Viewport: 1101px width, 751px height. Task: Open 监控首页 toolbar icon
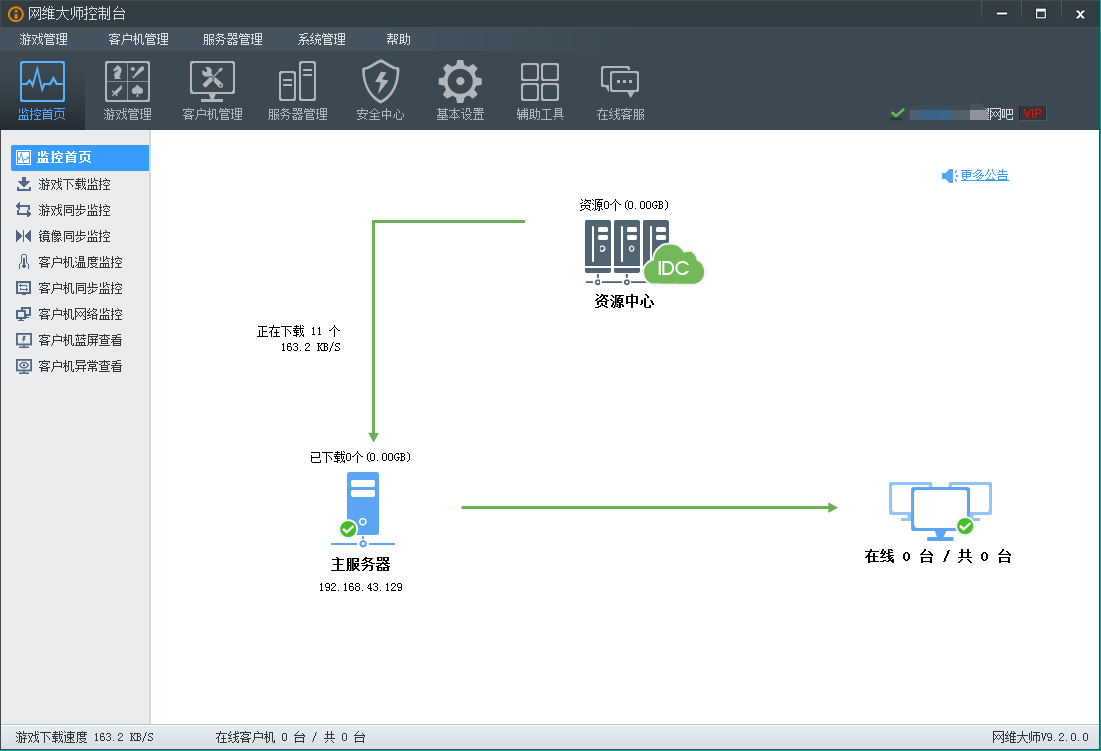point(42,91)
